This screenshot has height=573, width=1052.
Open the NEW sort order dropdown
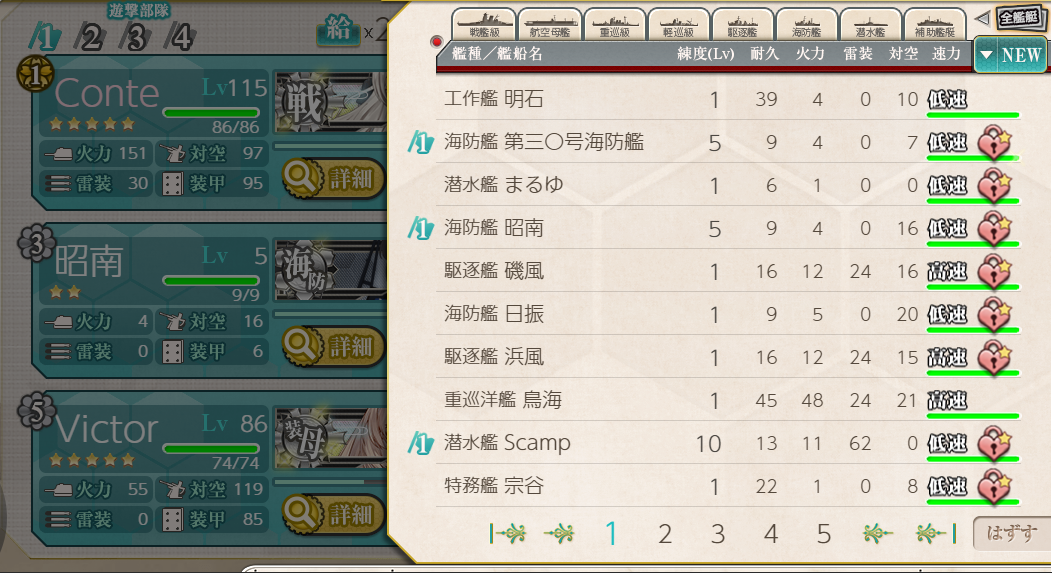pos(1010,55)
